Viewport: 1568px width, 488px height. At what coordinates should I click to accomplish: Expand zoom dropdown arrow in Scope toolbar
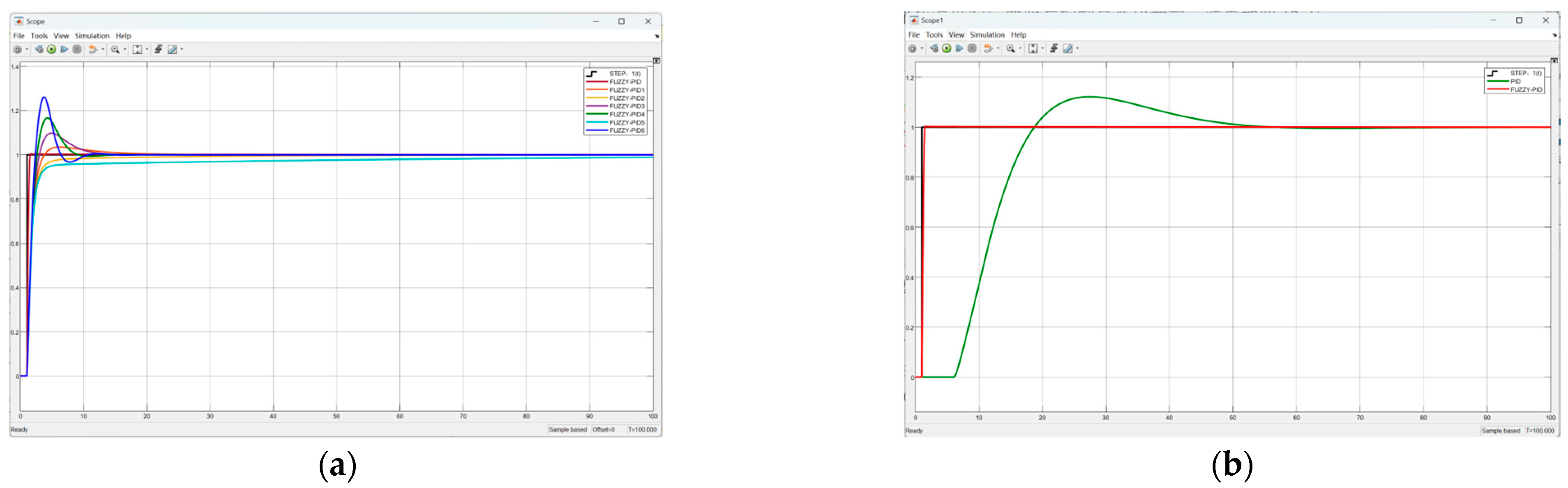[x=126, y=49]
